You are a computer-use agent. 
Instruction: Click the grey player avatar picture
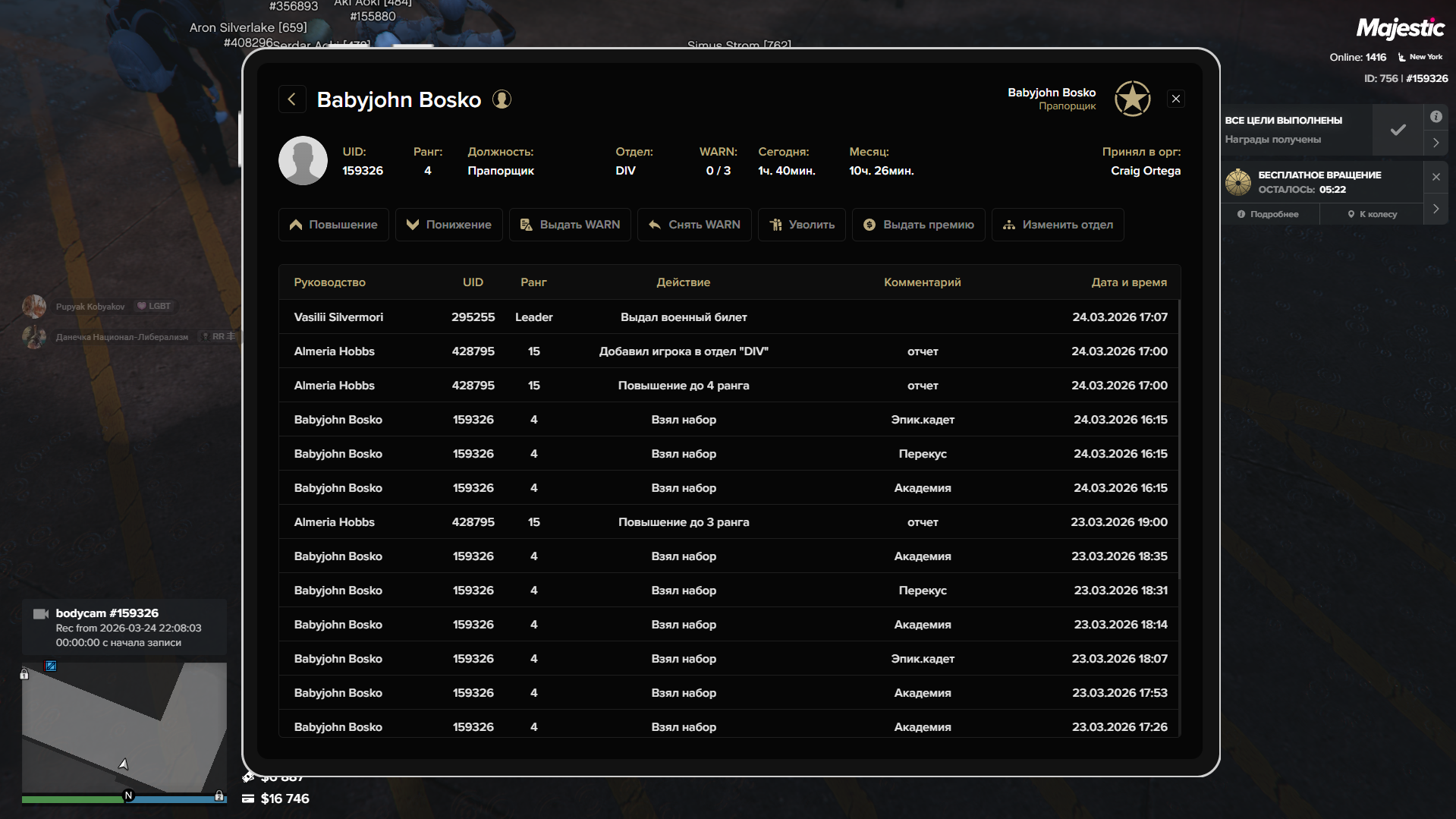[x=303, y=161]
